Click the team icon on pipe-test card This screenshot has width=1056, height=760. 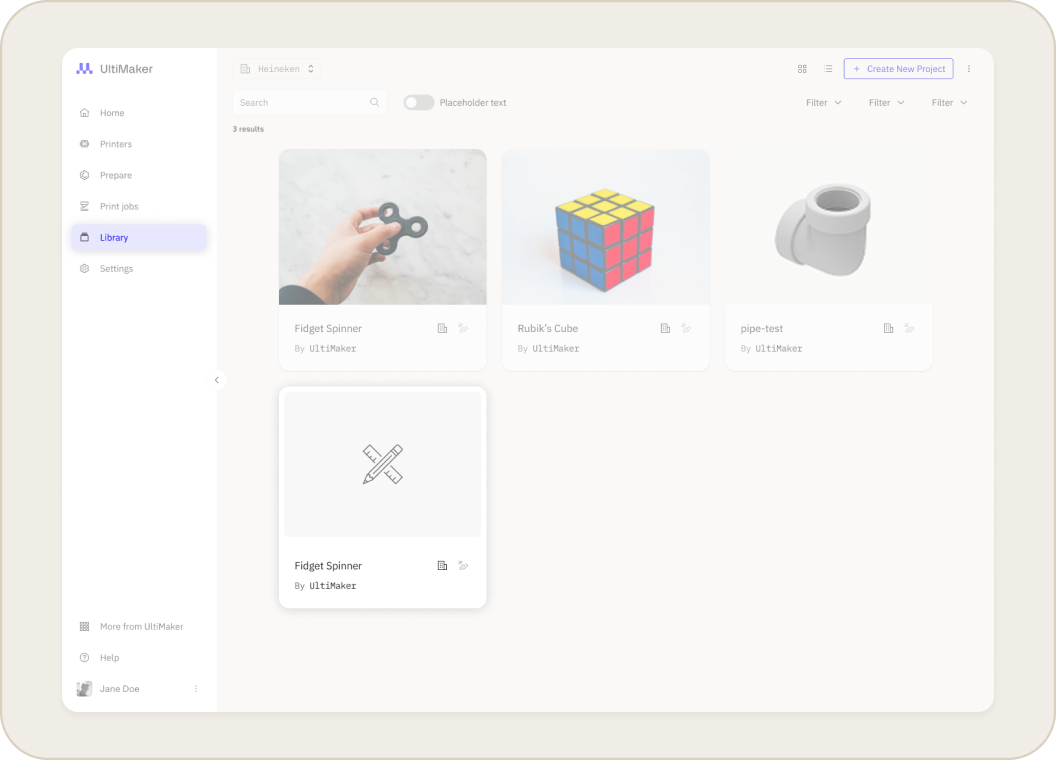pyautogui.click(x=888, y=328)
